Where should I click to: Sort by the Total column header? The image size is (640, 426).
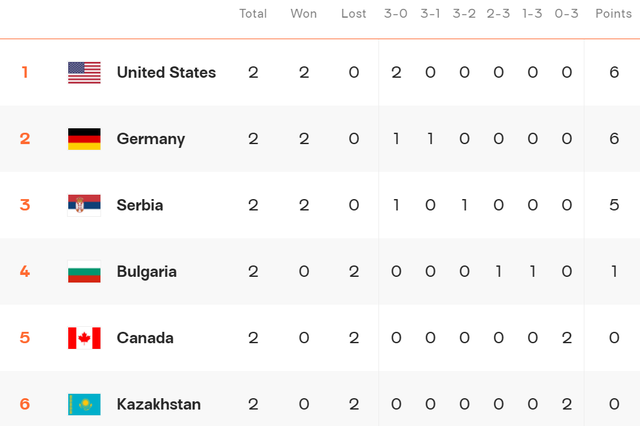coord(253,14)
